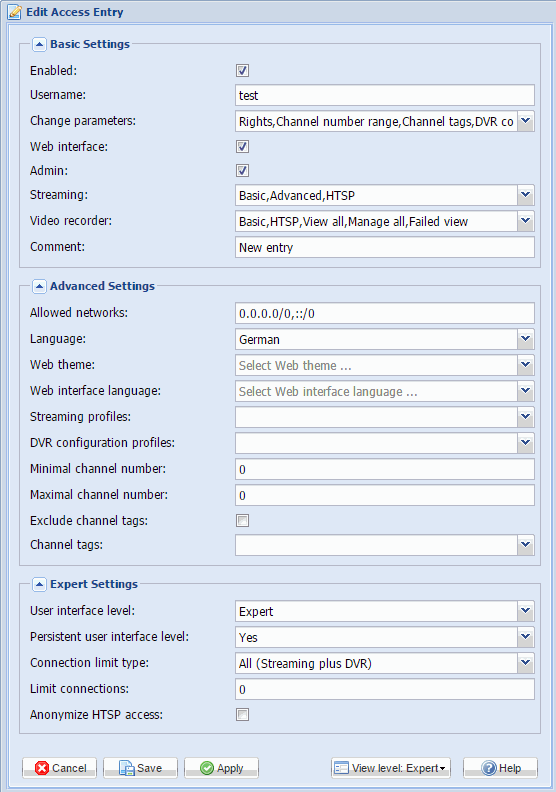Open the Help dialog
Screen dimensions: 556x792
(500, 768)
